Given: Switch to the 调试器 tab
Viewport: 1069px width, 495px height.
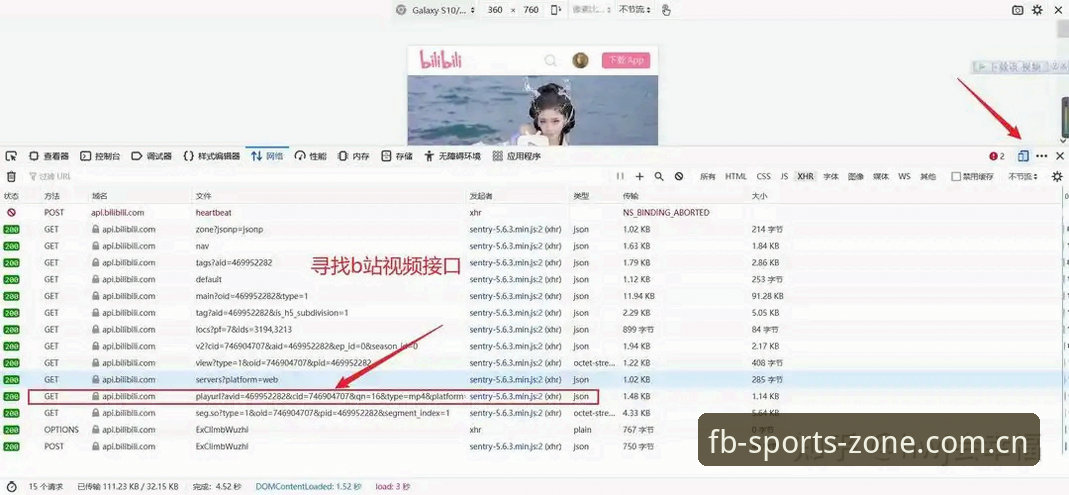Looking at the screenshot, I should (151, 156).
